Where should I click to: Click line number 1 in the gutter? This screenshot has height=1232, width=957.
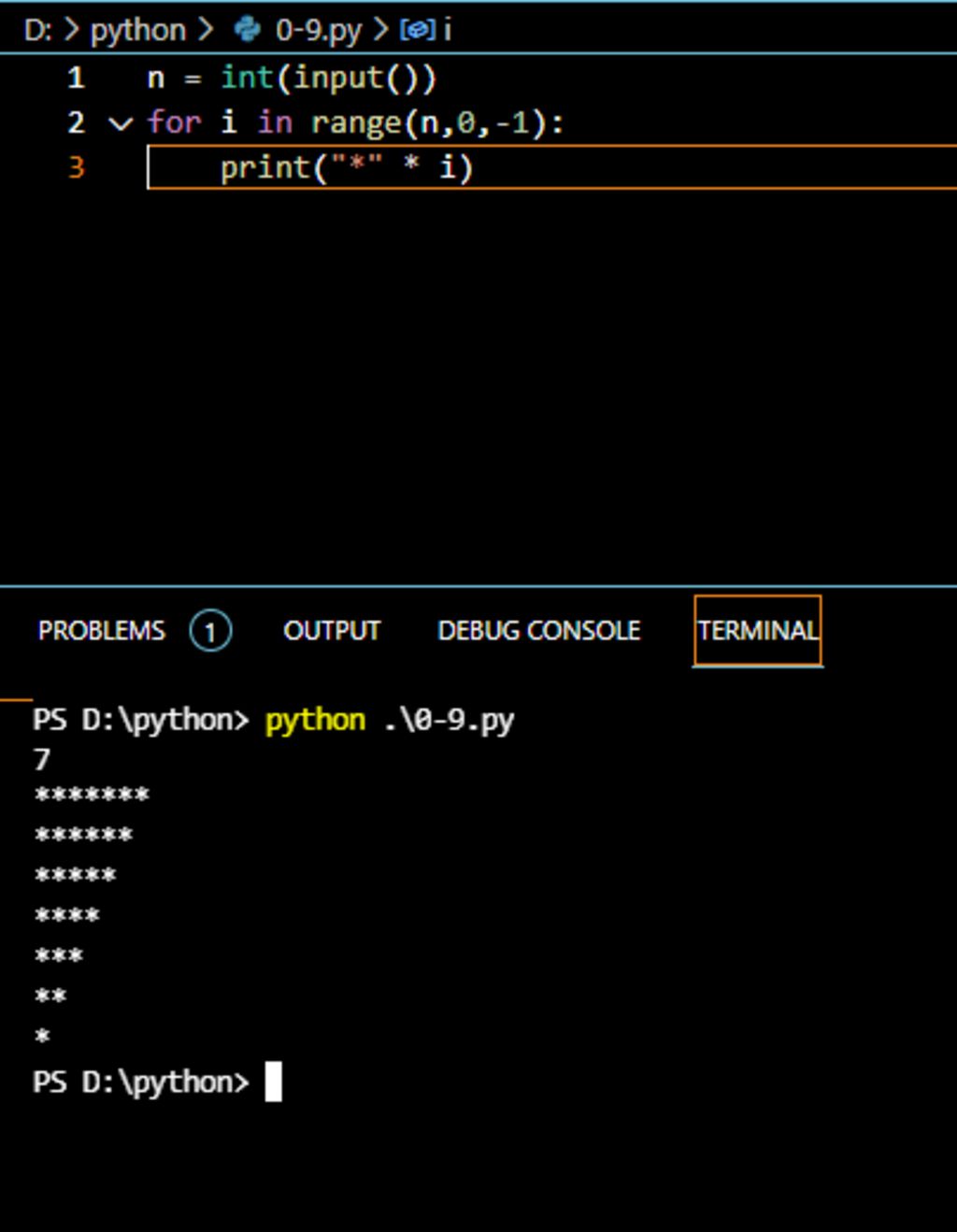[76, 78]
